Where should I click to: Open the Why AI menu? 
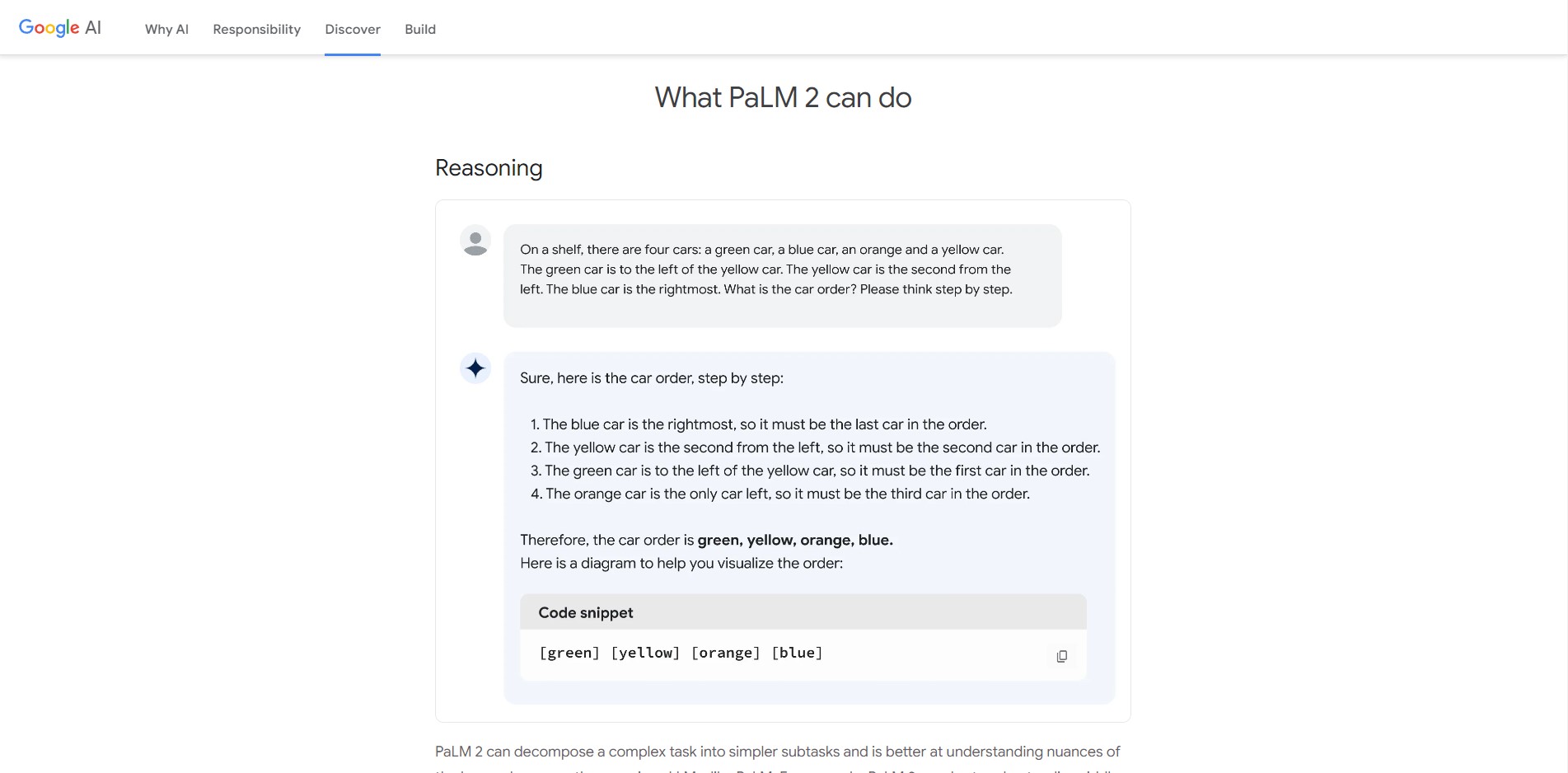(x=166, y=29)
